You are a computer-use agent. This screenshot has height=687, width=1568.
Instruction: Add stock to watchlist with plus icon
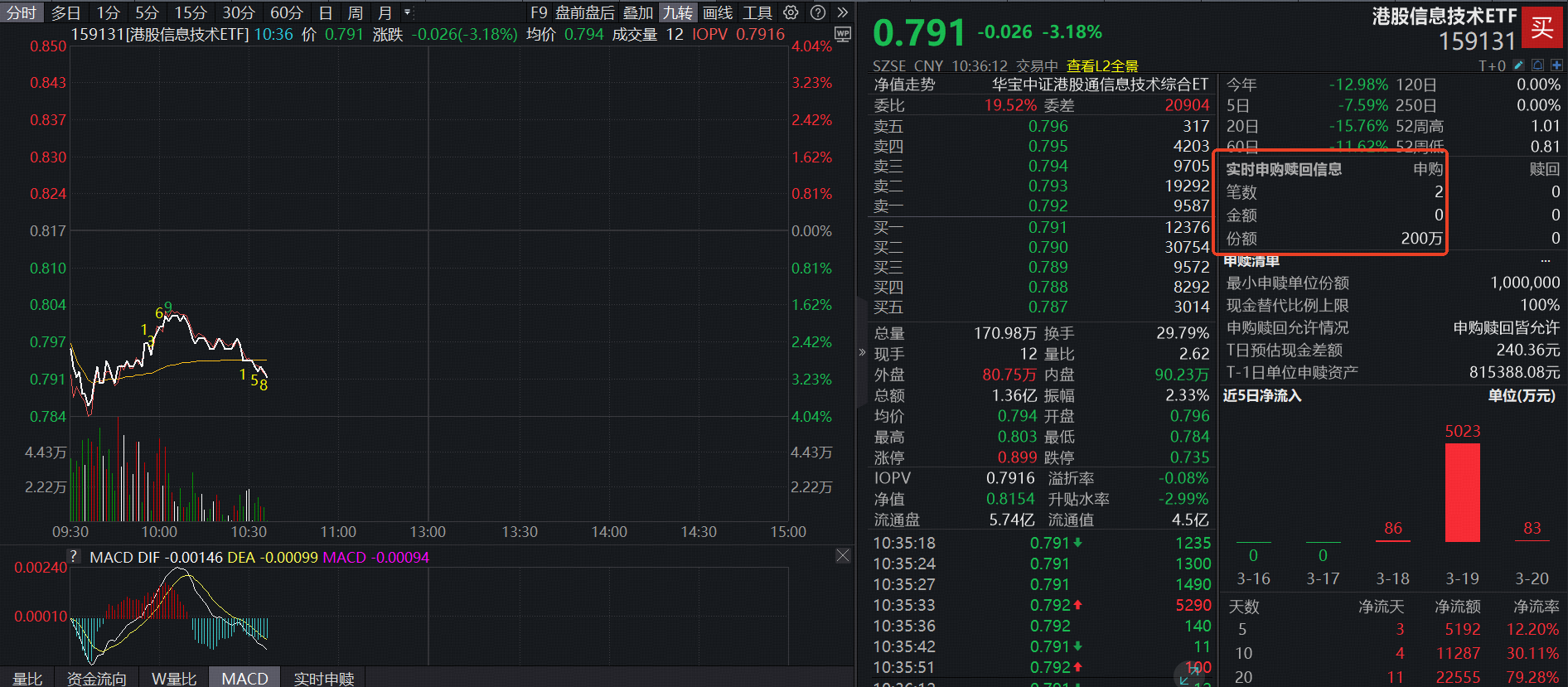click(x=1556, y=65)
